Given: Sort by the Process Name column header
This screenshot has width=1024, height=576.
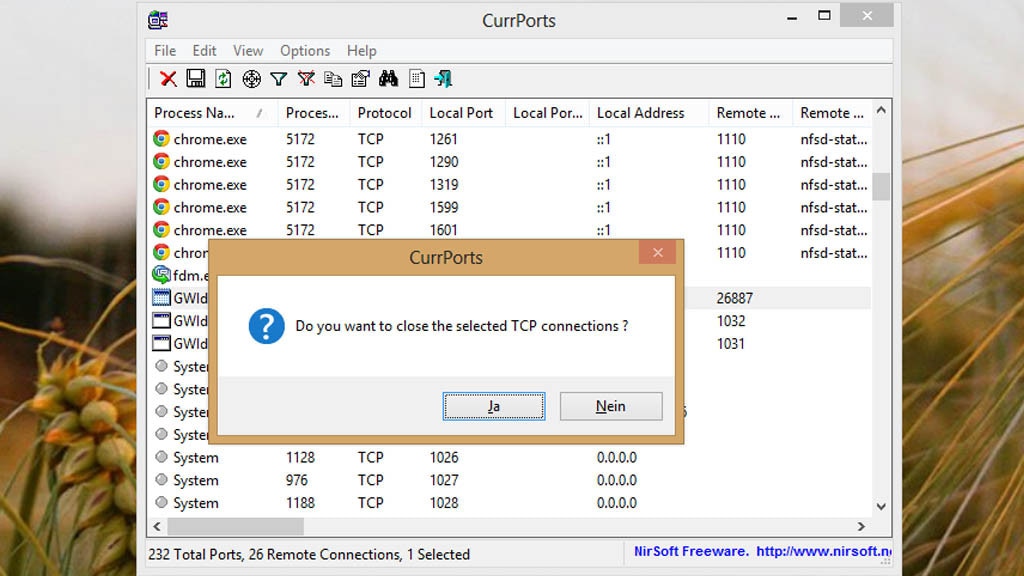Looking at the screenshot, I should tap(212, 113).
